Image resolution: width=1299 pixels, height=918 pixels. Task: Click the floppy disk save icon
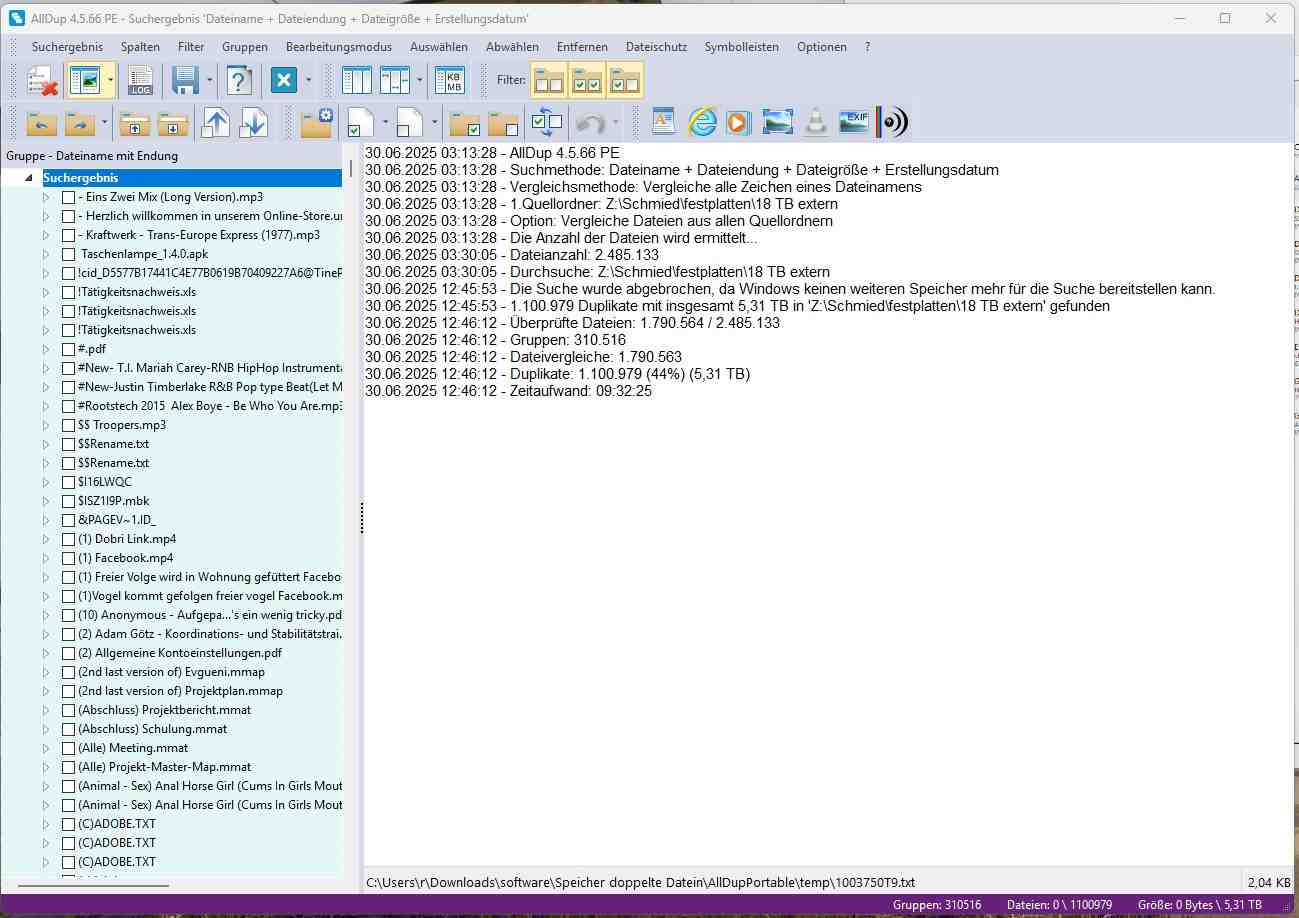coord(185,81)
